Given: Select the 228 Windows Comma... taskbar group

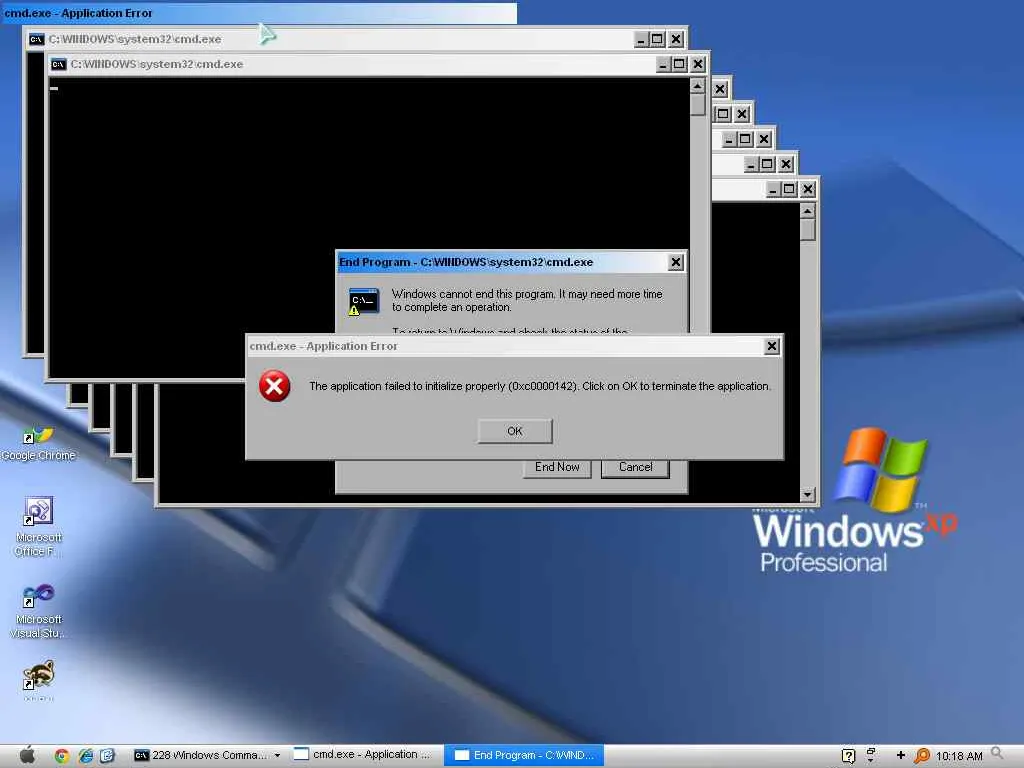Looking at the screenshot, I should (x=208, y=756).
